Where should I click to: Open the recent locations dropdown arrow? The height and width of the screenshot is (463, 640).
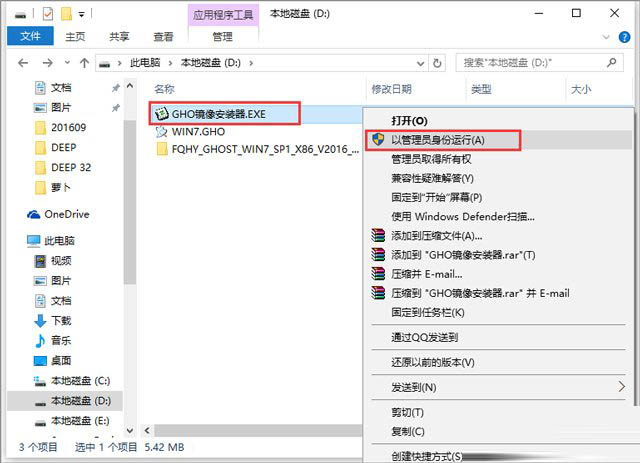67,63
